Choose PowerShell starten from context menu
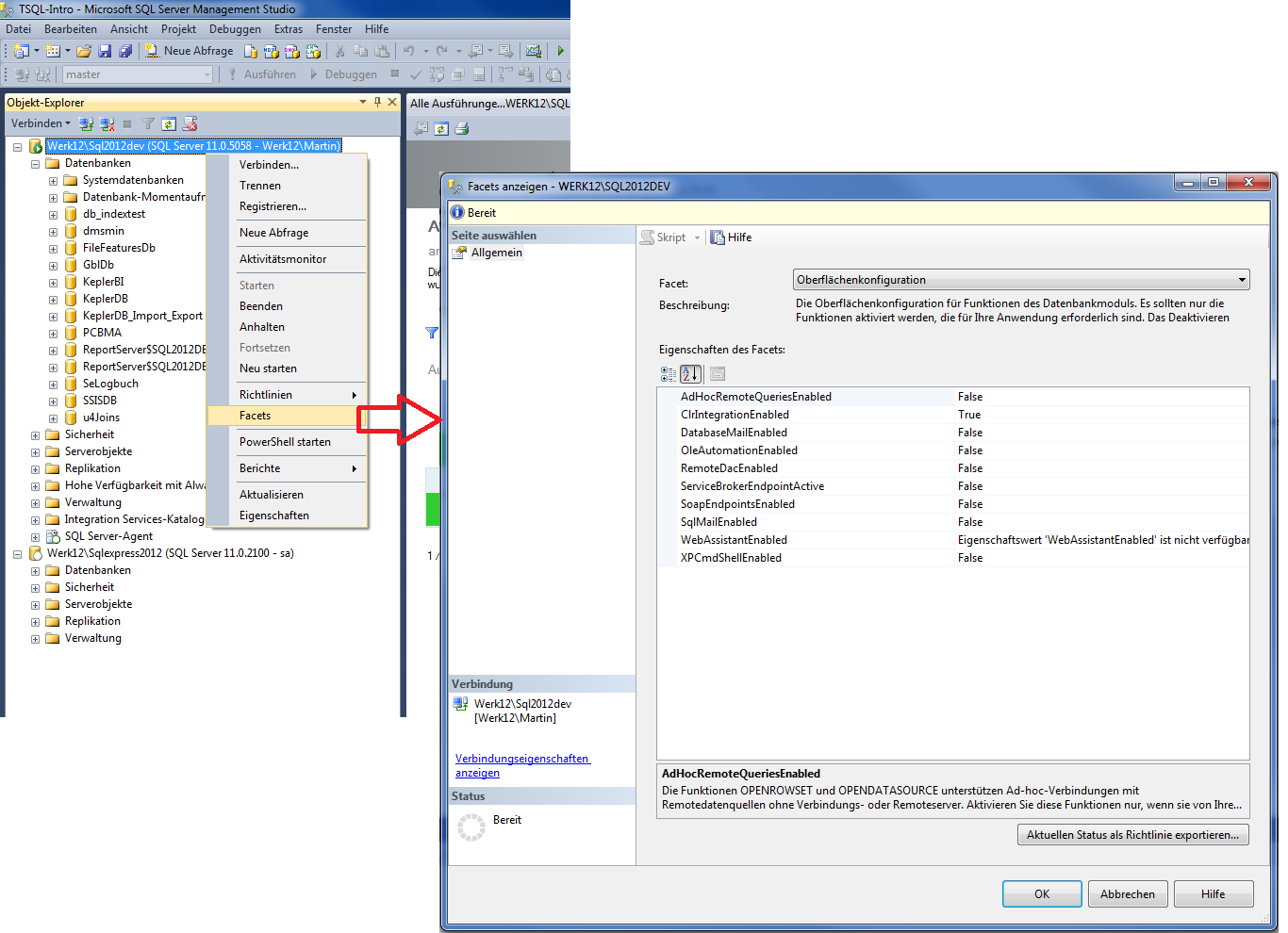The height and width of the screenshot is (933, 1288). point(286,442)
